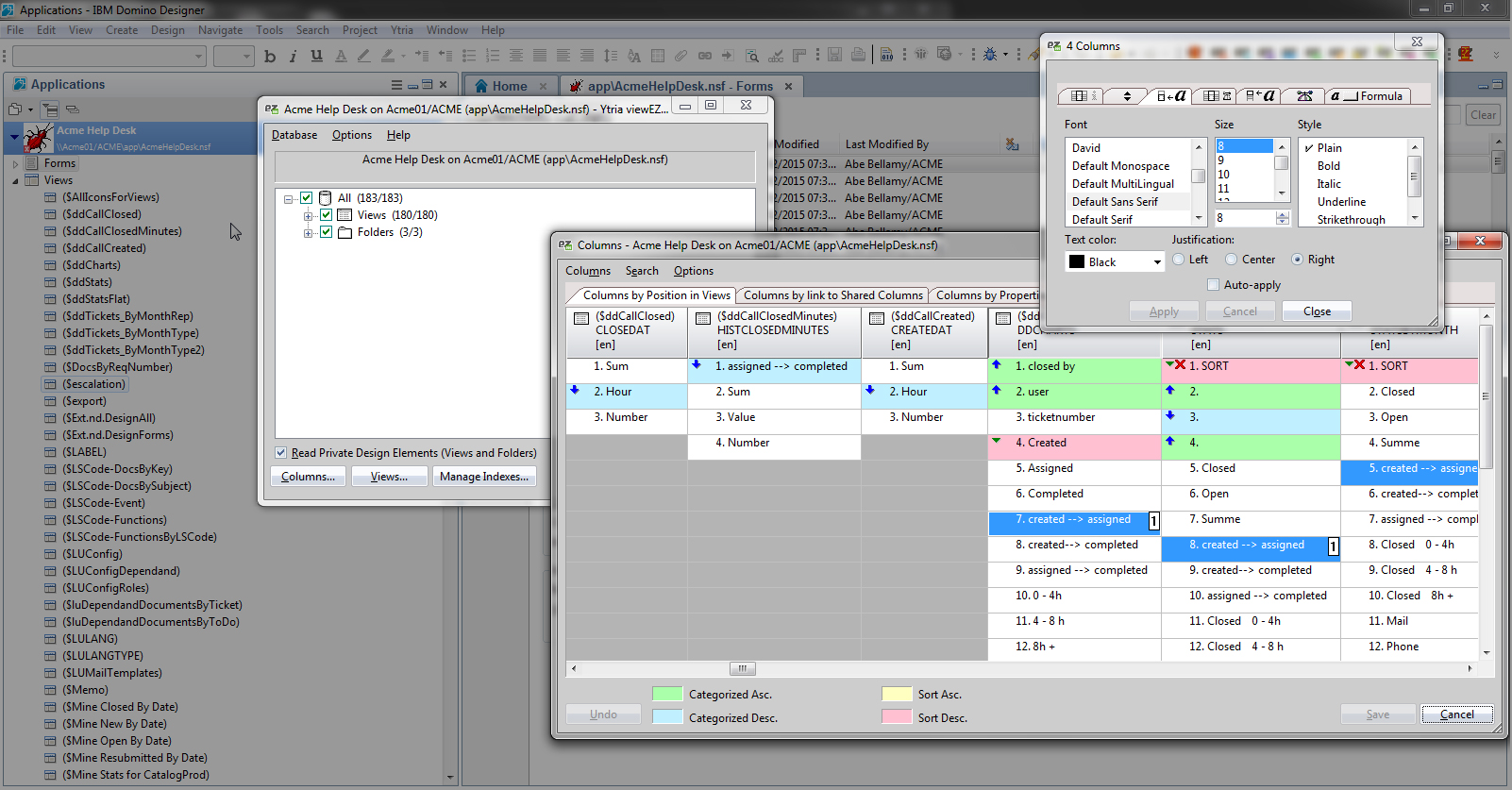Image resolution: width=1512 pixels, height=790 pixels.
Task: Open the sorting arrows tab in 4 Columns
Action: (x=1127, y=96)
